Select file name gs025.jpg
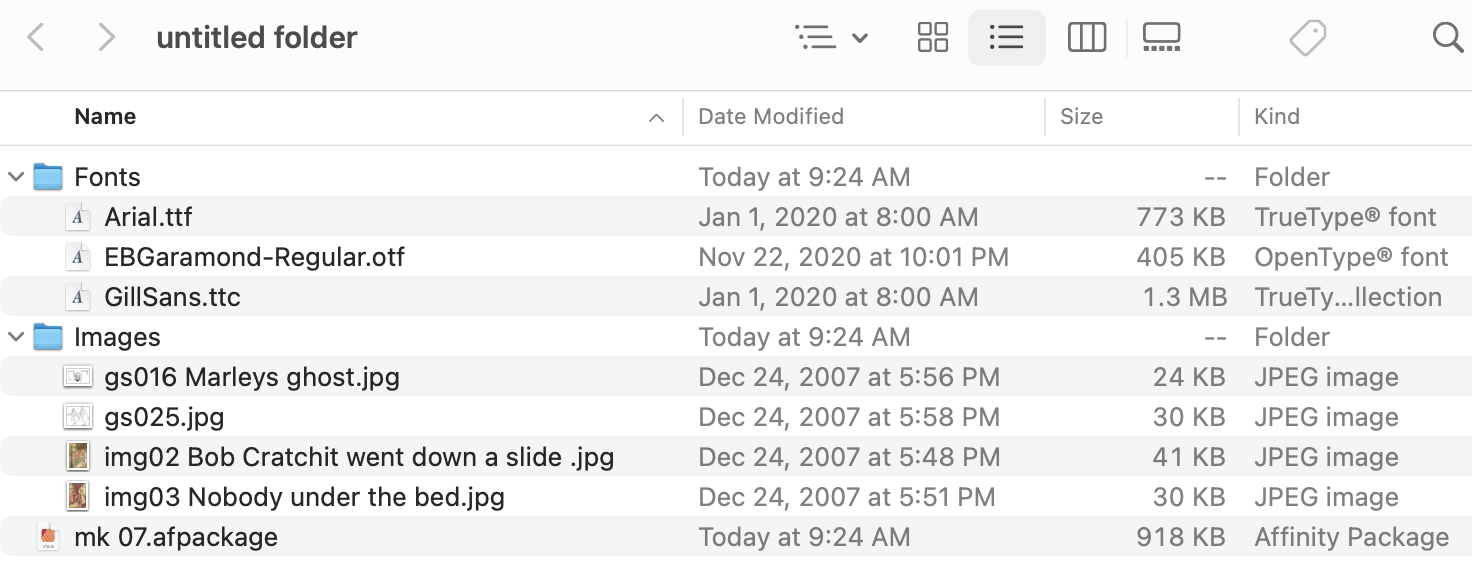This screenshot has height=570, width=1472. point(164,417)
